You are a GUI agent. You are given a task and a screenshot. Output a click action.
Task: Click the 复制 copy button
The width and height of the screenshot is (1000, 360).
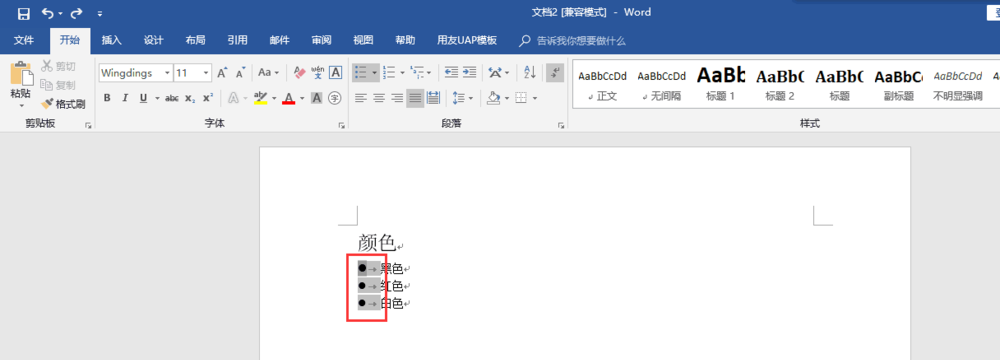click(x=58, y=85)
